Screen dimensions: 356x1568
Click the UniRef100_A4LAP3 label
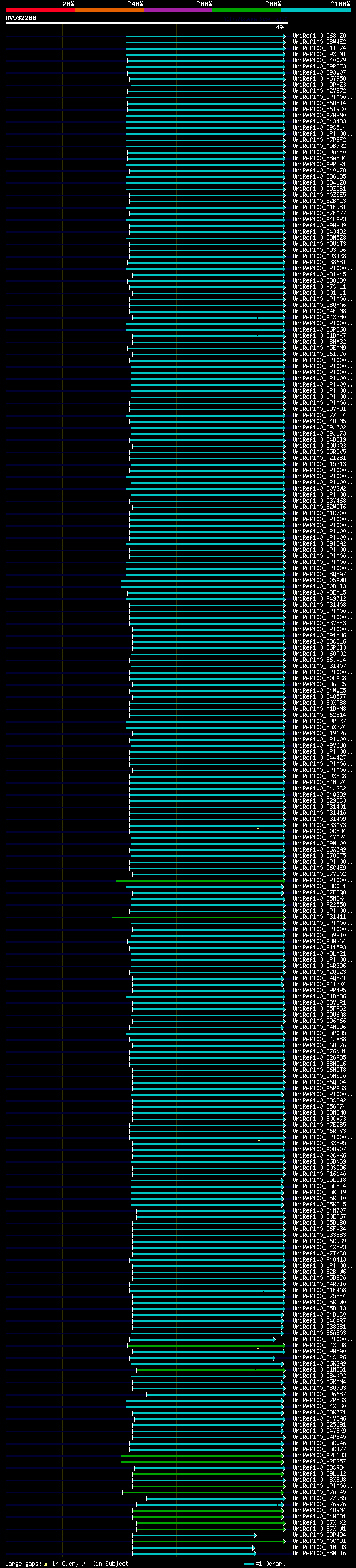(319, 219)
